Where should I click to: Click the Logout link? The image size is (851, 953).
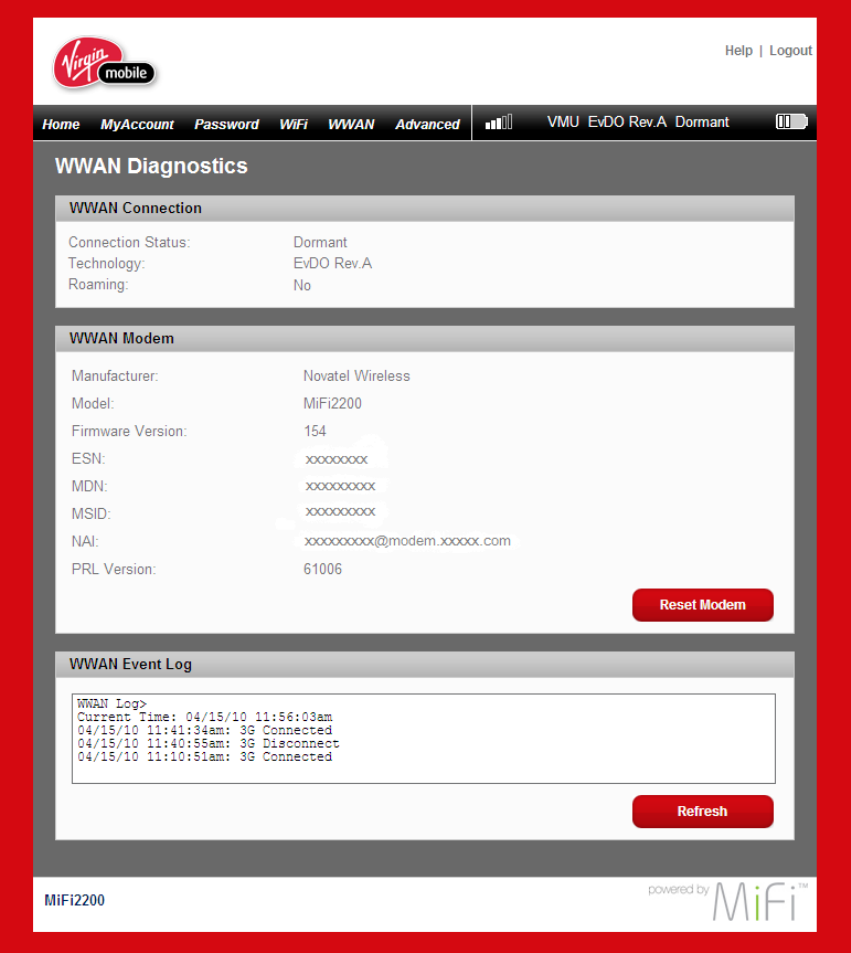tap(790, 50)
